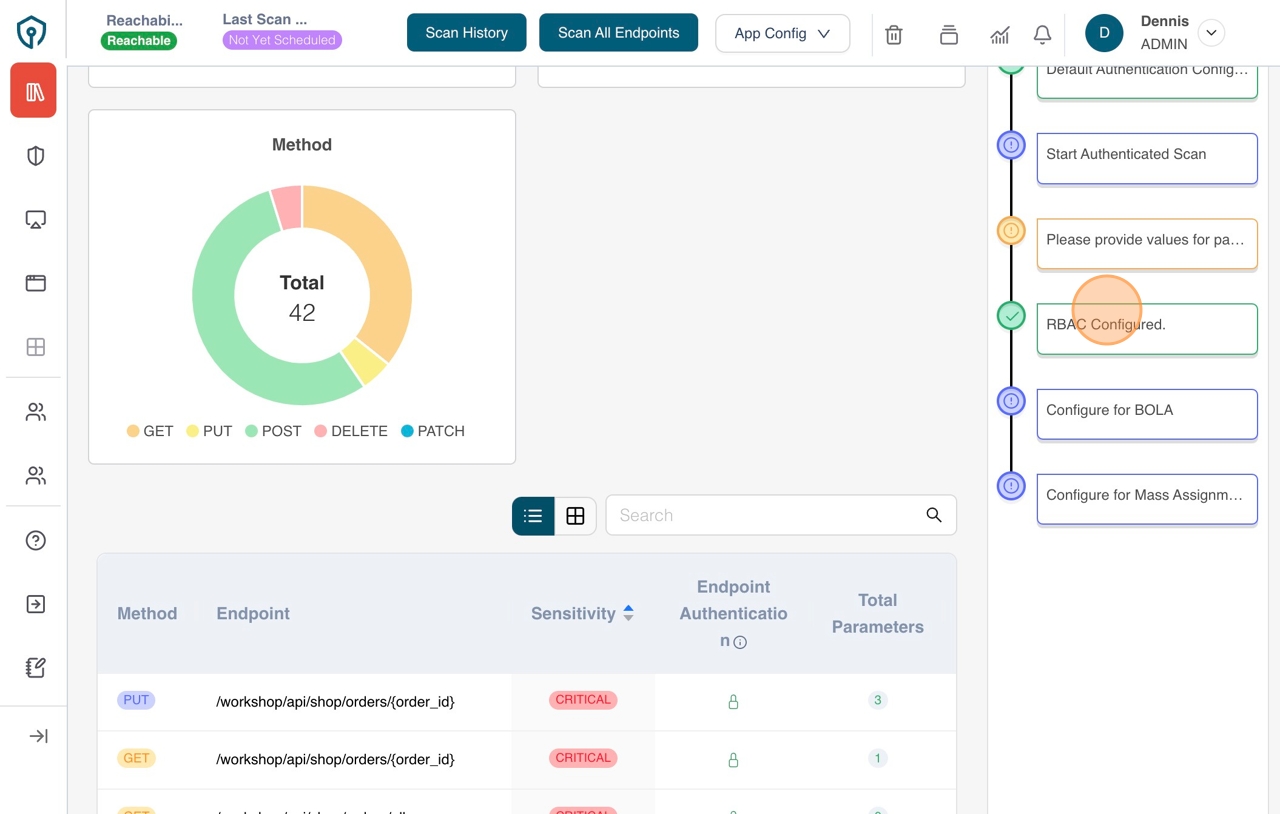Viewport: 1280px width, 814px height.
Task: Open the help question mark sidebar icon
Action: 35,540
